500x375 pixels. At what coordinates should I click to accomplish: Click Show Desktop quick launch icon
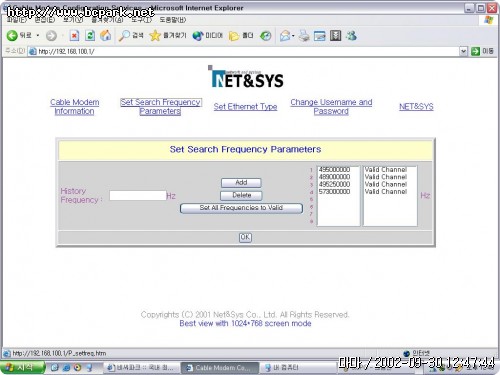coord(55,368)
